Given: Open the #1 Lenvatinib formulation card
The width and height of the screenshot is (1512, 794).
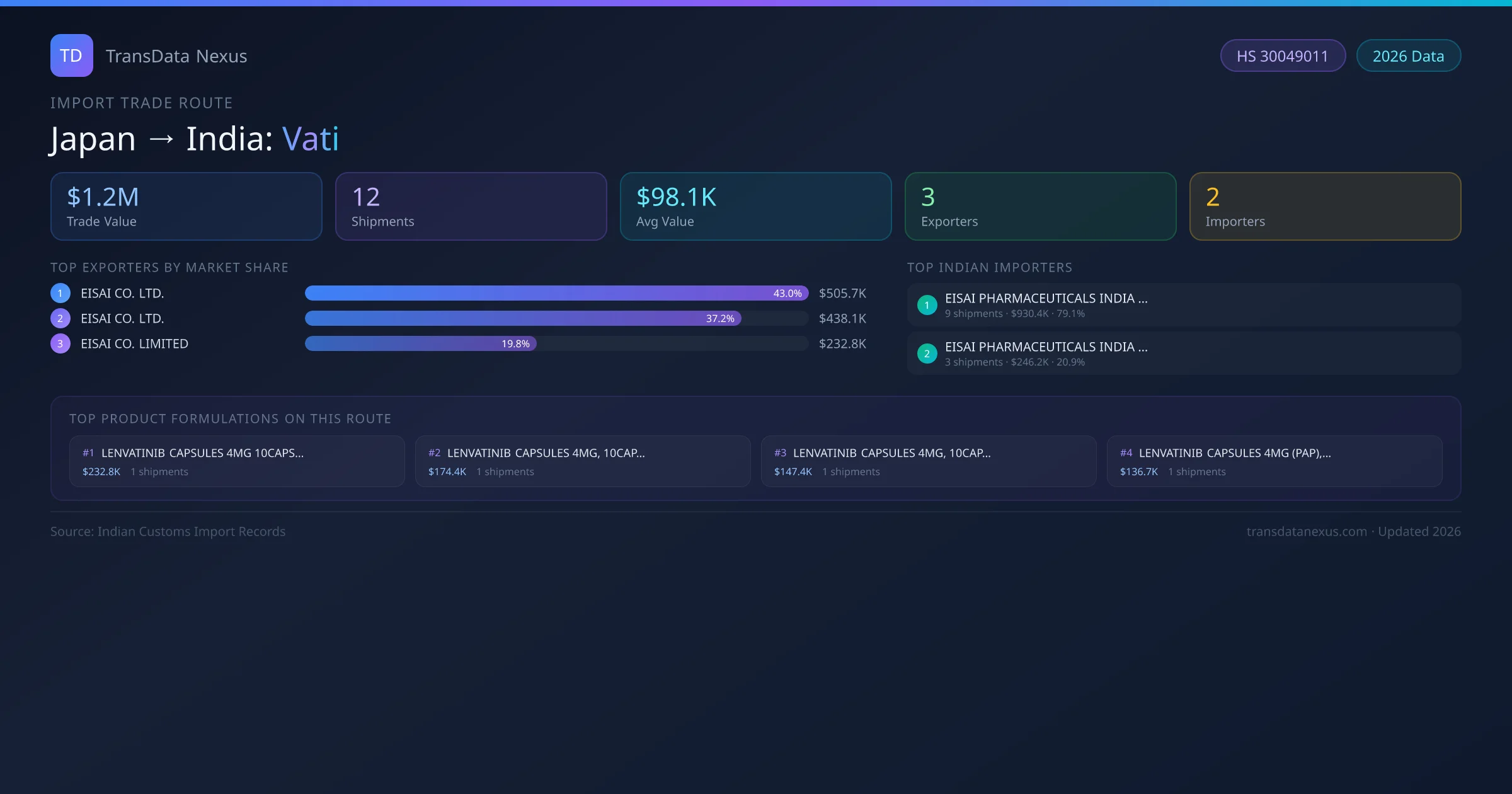Looking at the screenshot, I should [x=236, y=461].
